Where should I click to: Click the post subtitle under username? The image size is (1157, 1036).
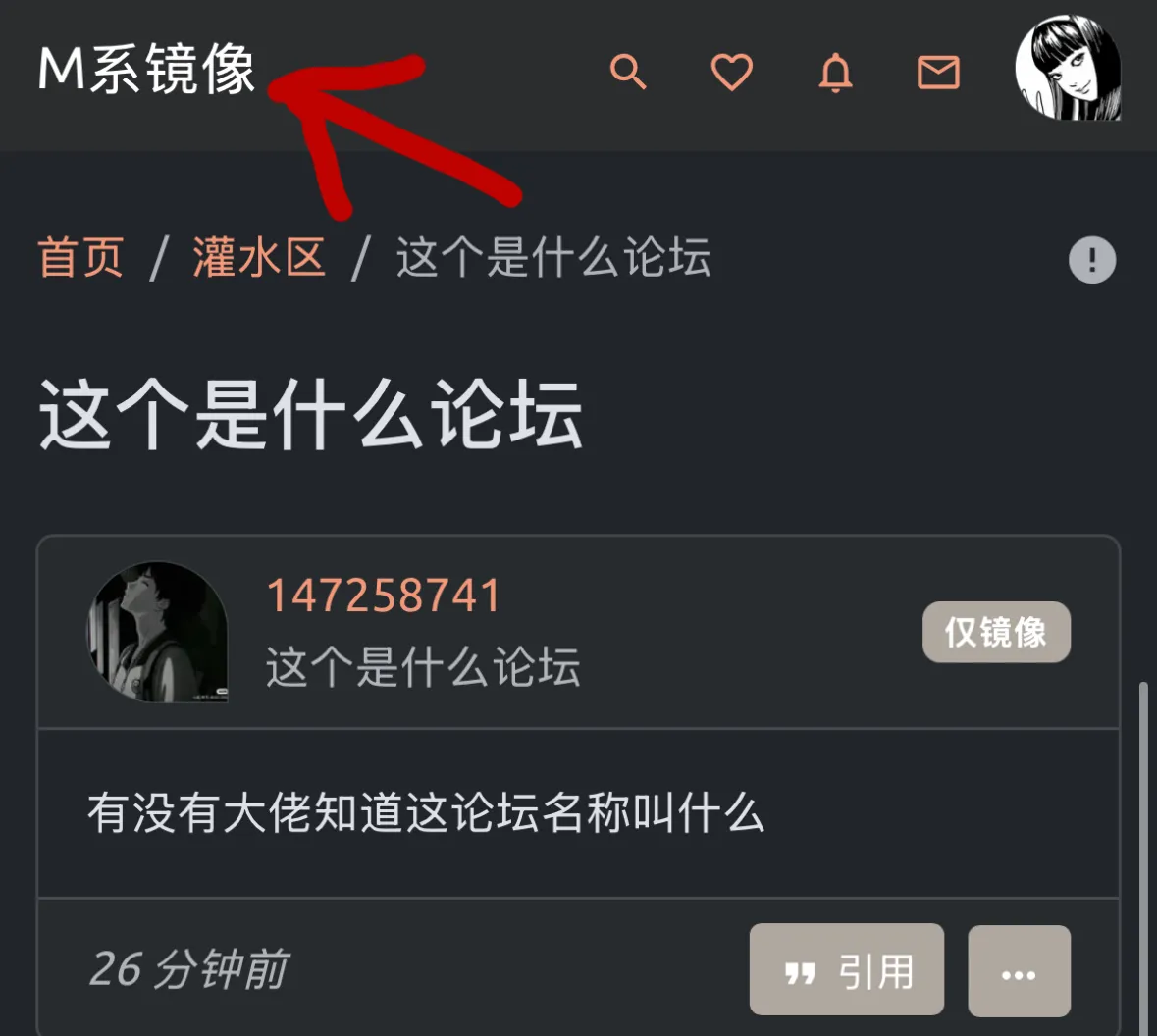coord(423,667)
